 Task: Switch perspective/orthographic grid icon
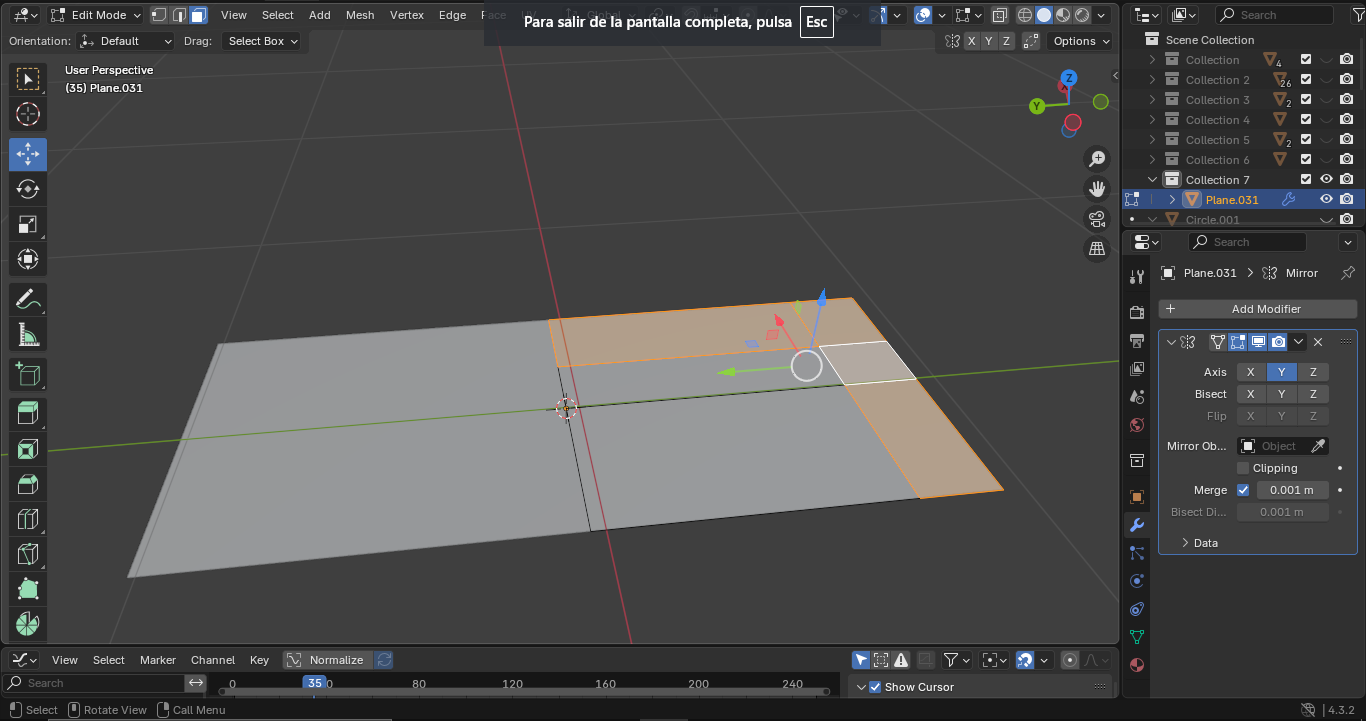1097,248
